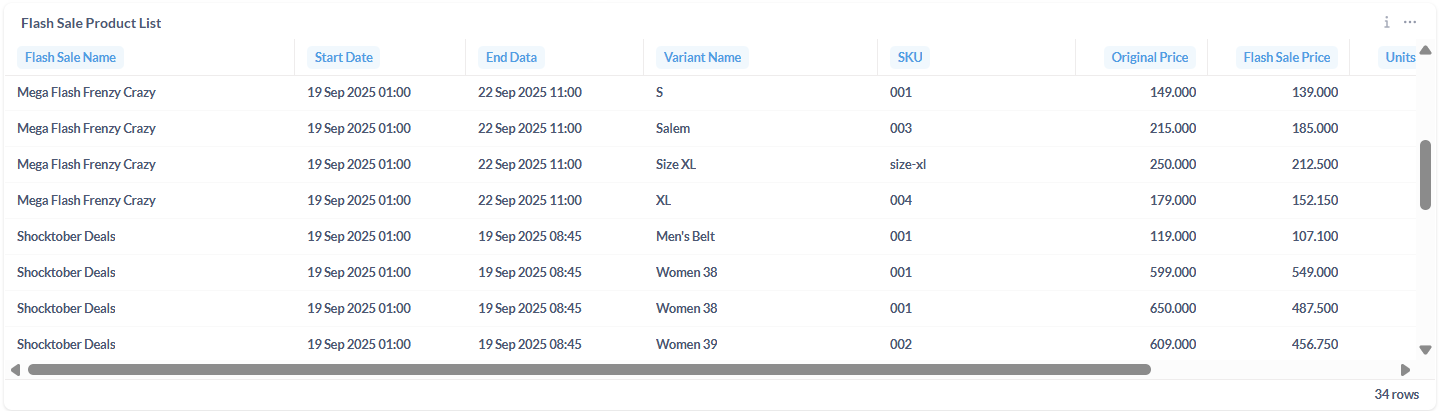
Task: Click the partially visible Units column header
Action: [1399, 57]
